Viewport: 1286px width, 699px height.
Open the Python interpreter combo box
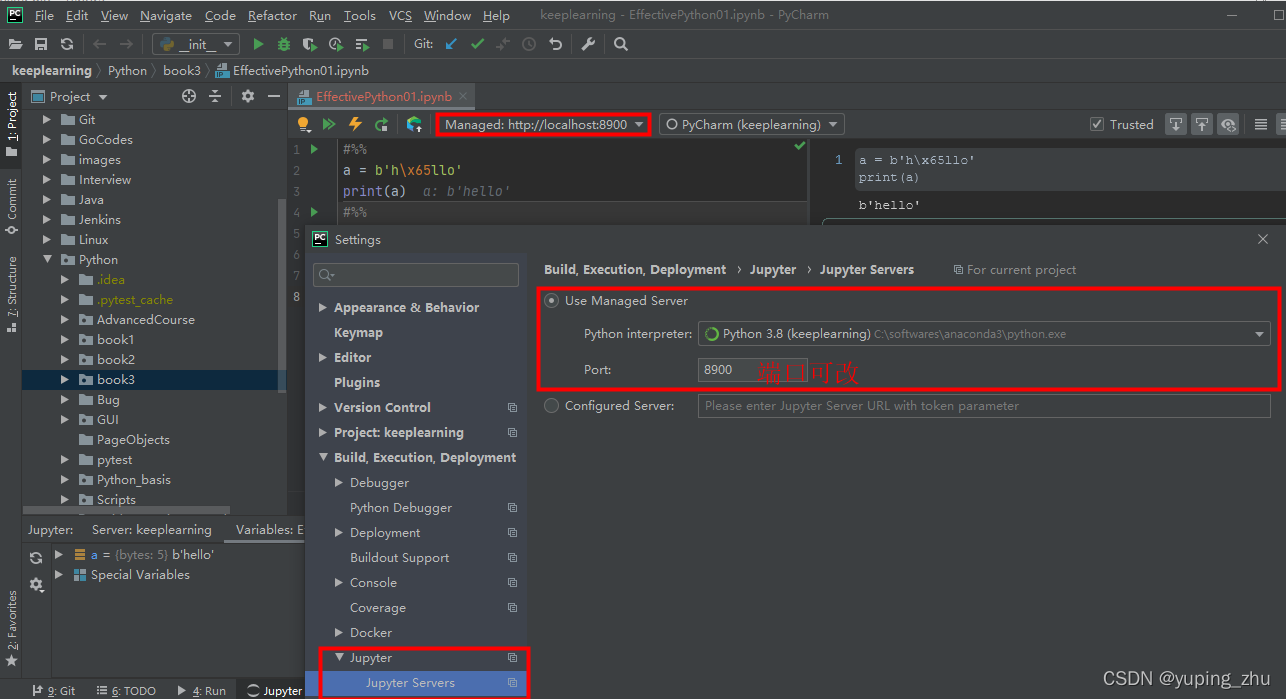click(x=984, y=334)
